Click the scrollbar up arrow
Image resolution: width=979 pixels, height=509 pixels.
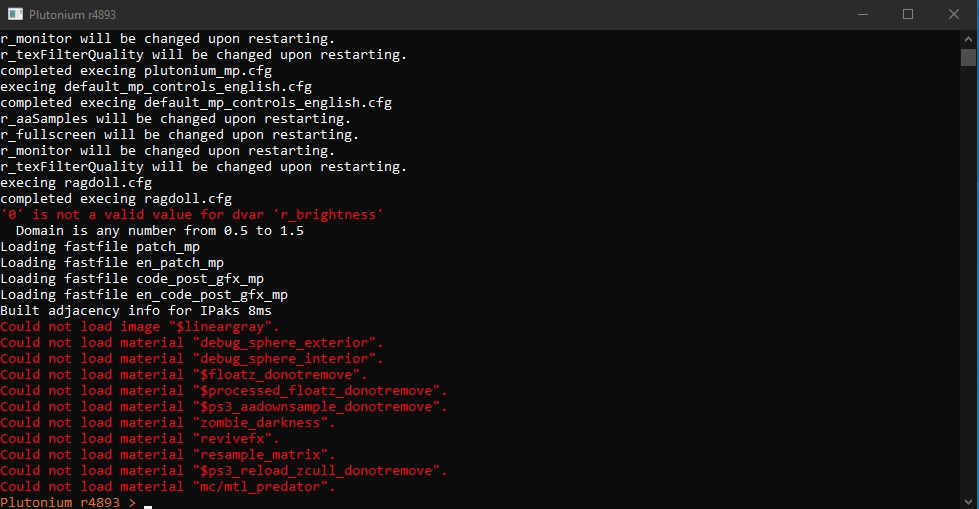[x=968, y=38]
